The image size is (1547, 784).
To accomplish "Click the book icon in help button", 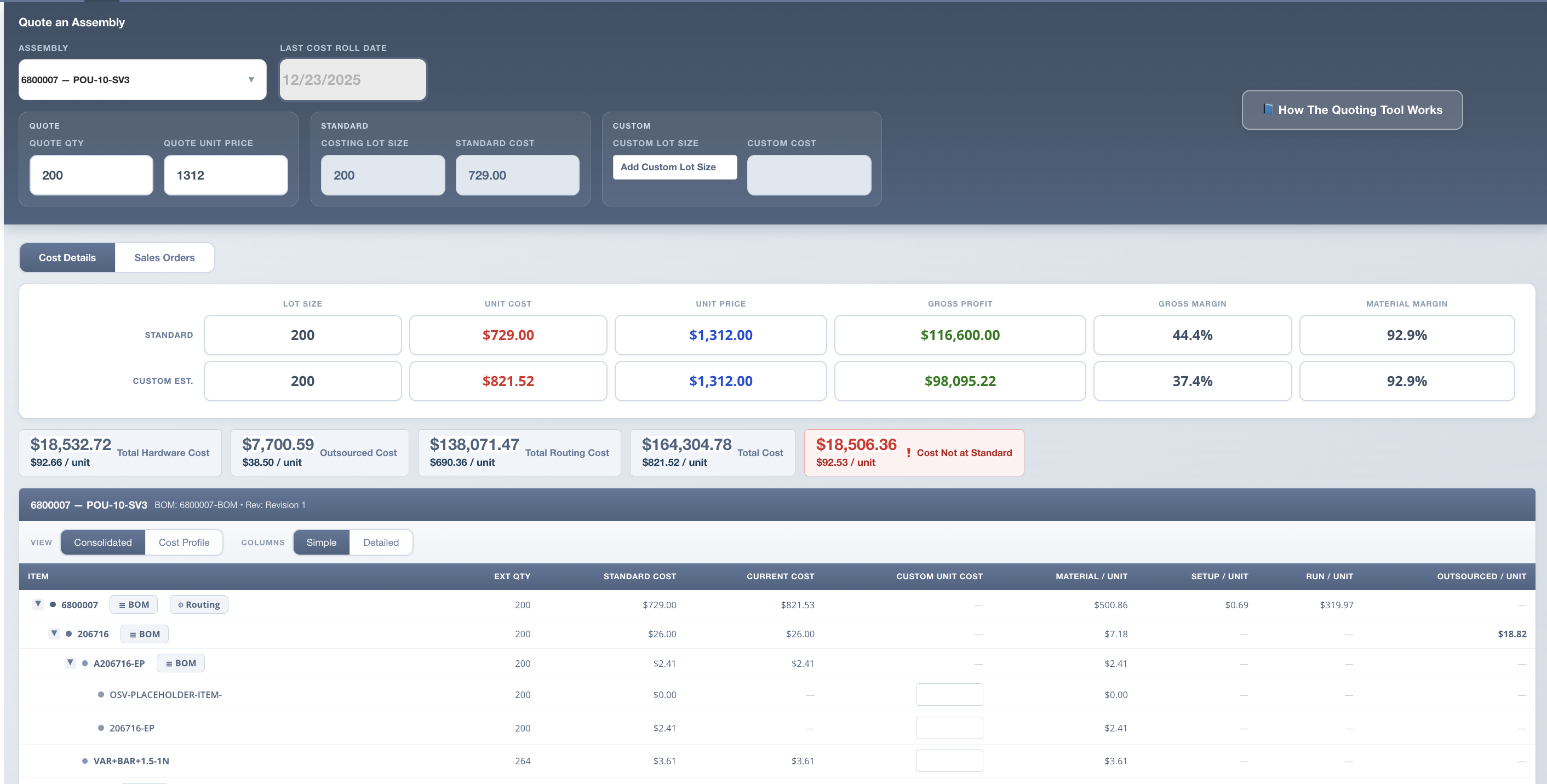I will point(1267,109).
